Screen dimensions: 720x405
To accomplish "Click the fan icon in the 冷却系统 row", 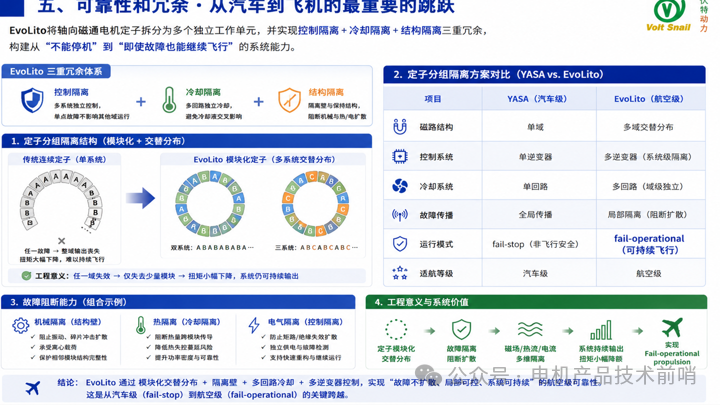I will tap(400, 186).
